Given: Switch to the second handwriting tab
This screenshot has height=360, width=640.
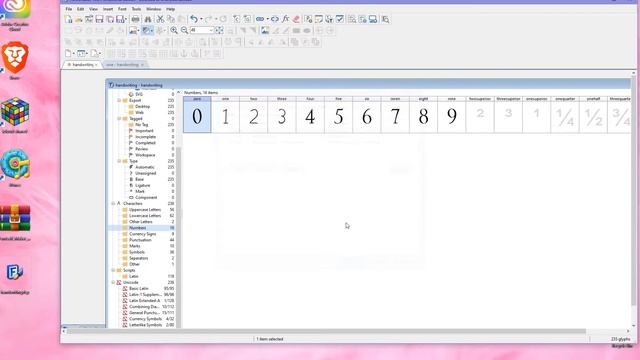Looking at the screenshot, I should point(125,65).
